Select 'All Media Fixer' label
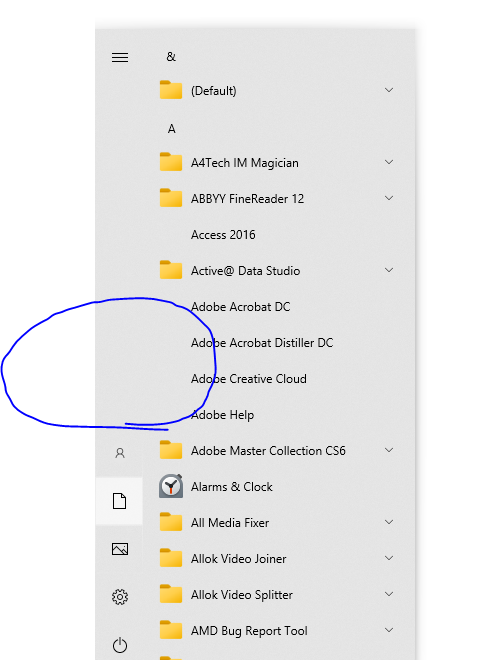The height and width of the screenshot is (660, 489). point(230,523)
